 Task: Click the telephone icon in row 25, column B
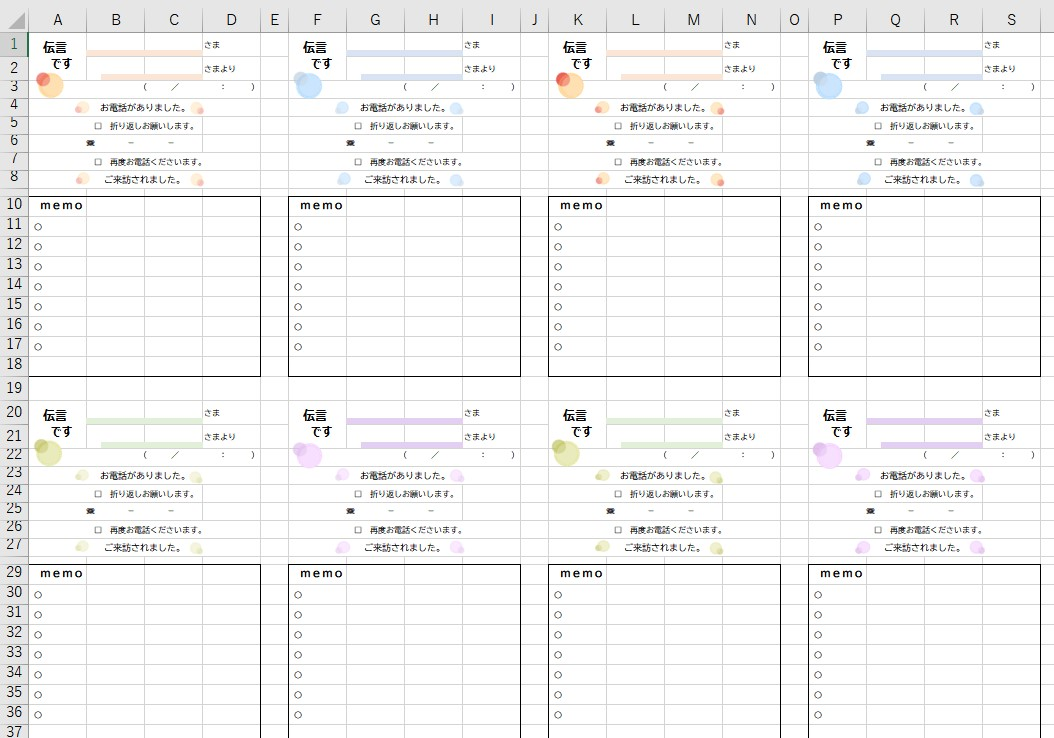tap(91, 511)
